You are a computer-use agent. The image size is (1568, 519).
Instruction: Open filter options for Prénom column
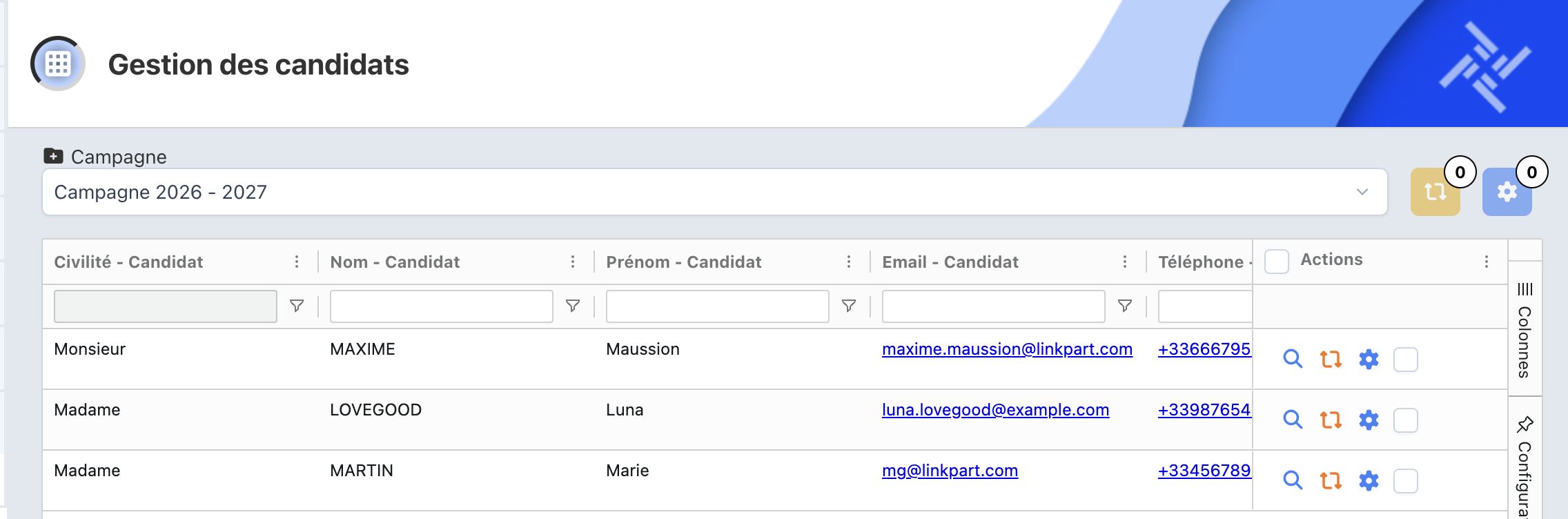tap(849, 306)
